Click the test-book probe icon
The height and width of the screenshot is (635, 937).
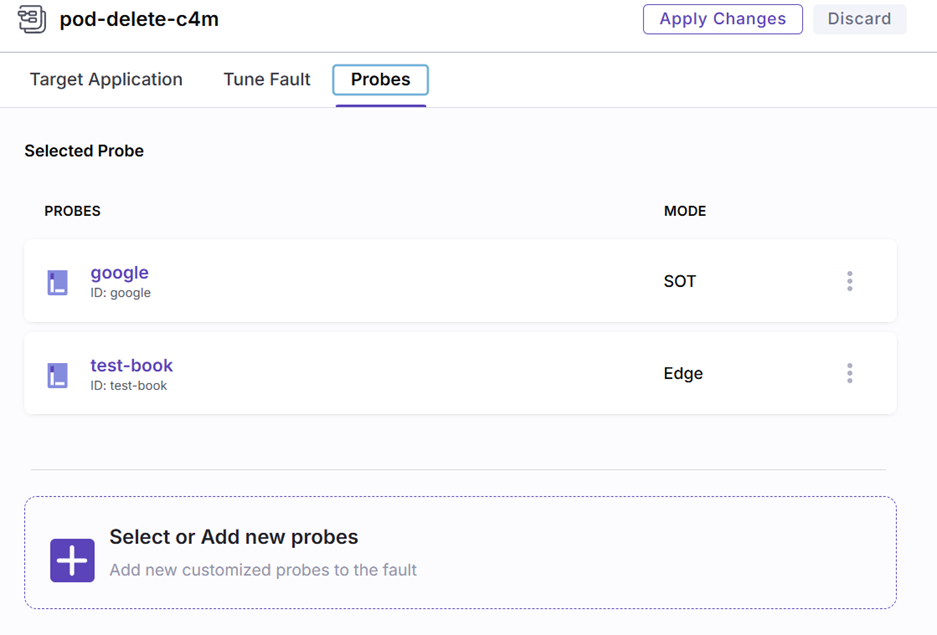pos(58,375)
